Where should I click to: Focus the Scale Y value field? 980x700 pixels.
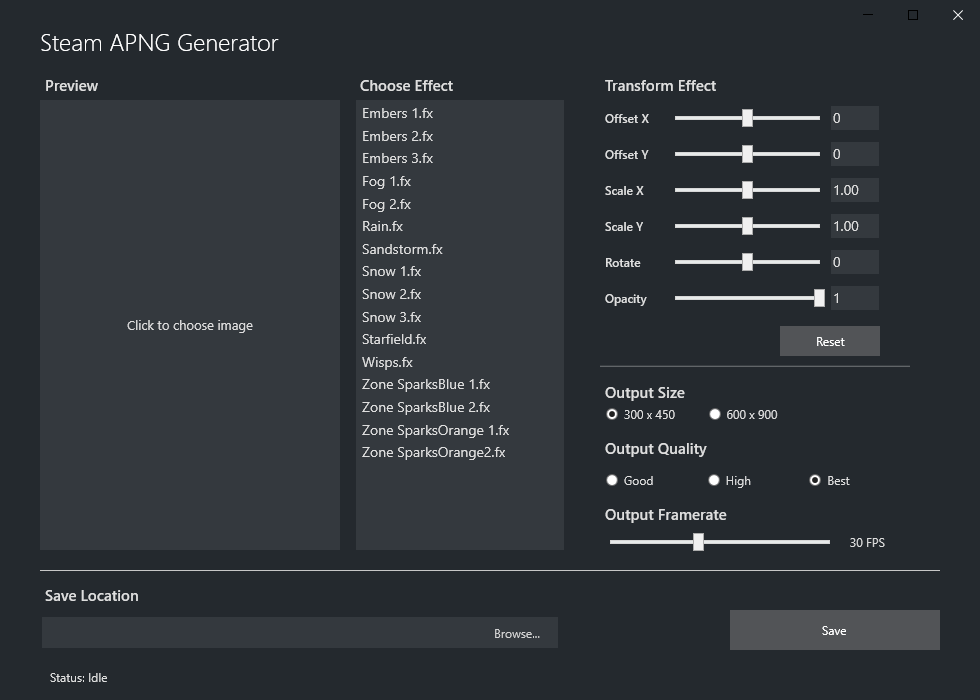pyautogui.click(x=854, y=226)
